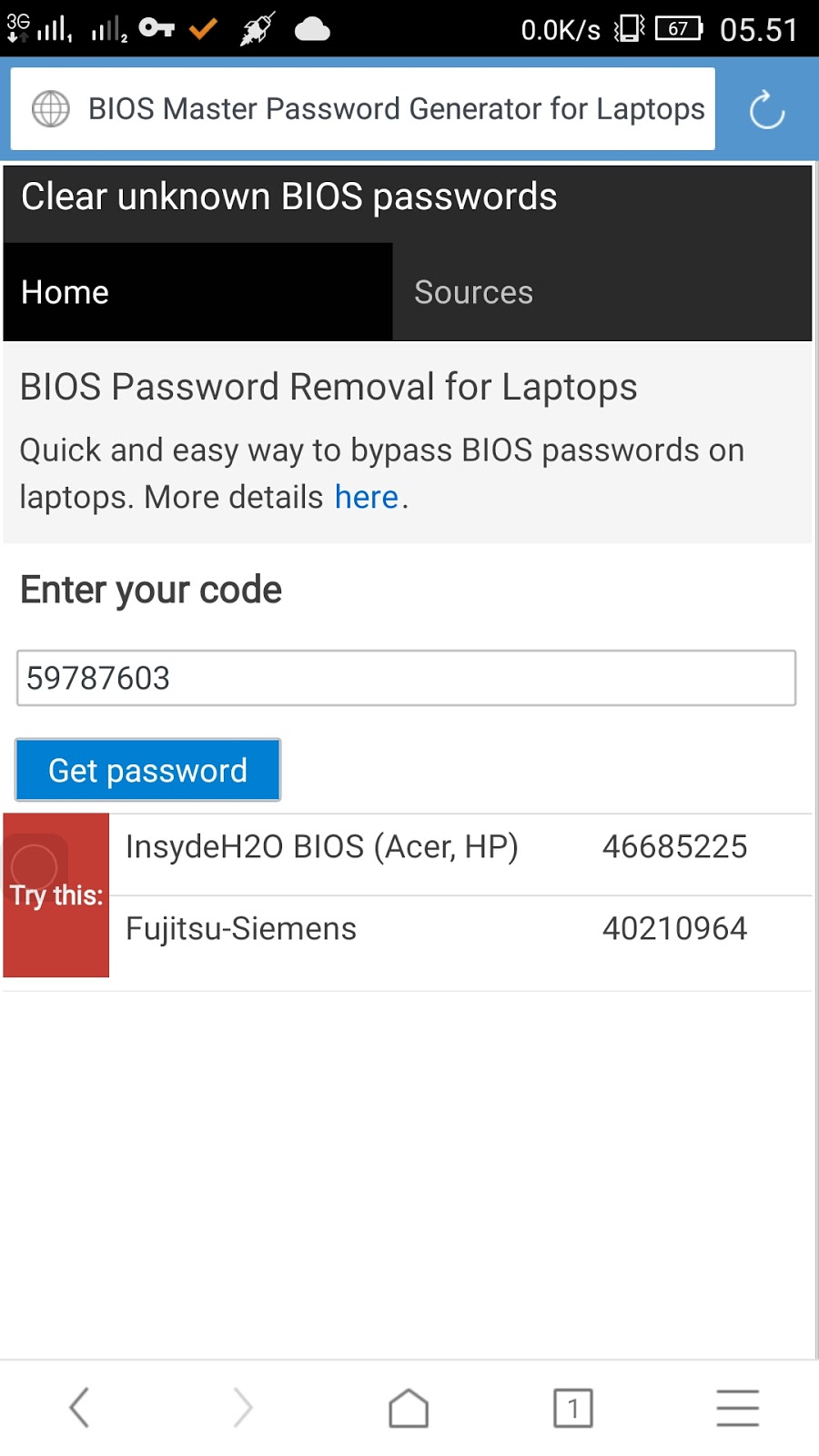Tap the tab counter icon showing 1
The height and width of the screenshot is (1456, 819).
[x=572, y=1406]
